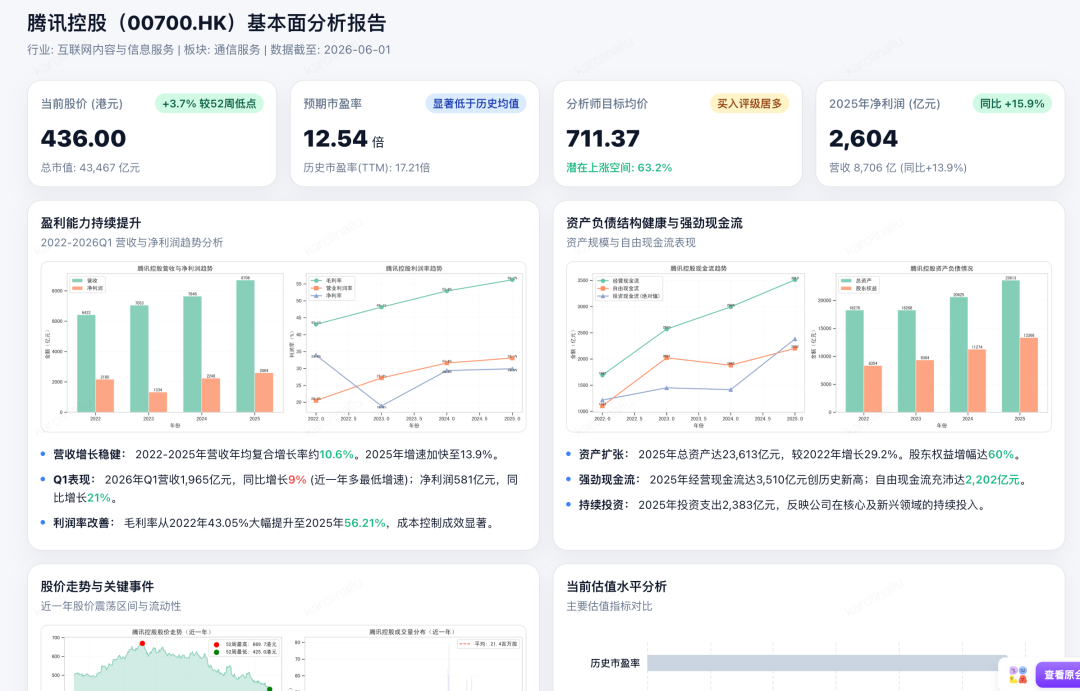Image resolution: width=1080 pixels, height=691 pixels.
Task: Select the net profit figure 2,604
Action: tap(863, 138)
